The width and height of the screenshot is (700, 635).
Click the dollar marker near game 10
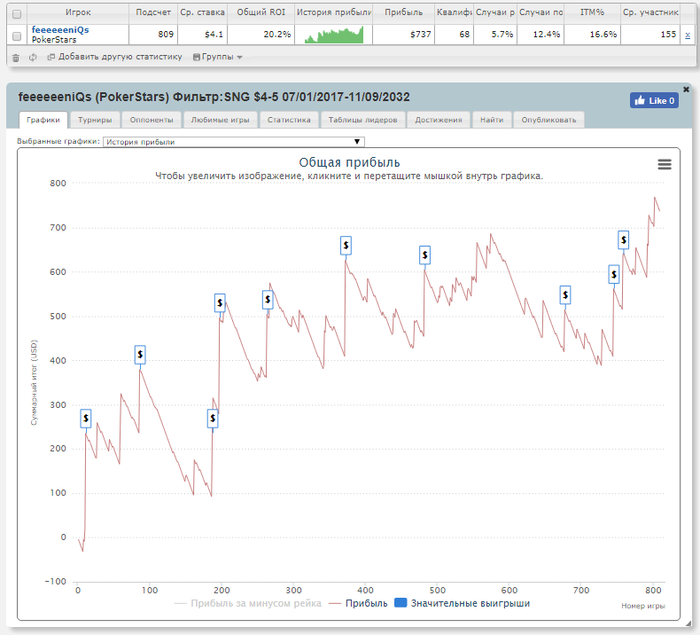tap(86, 418)
